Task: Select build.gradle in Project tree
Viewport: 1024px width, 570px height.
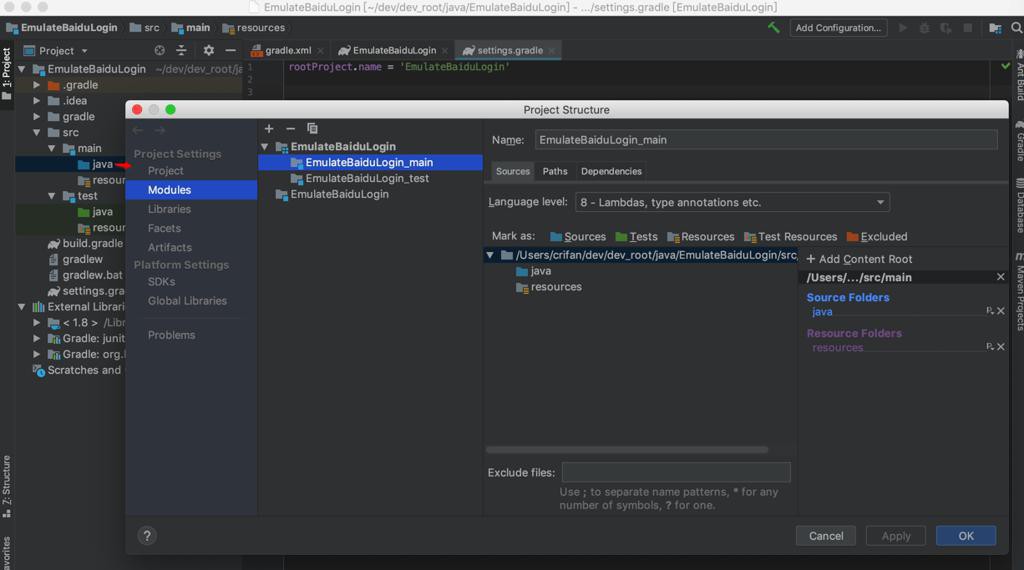Action: pos(92,244)
